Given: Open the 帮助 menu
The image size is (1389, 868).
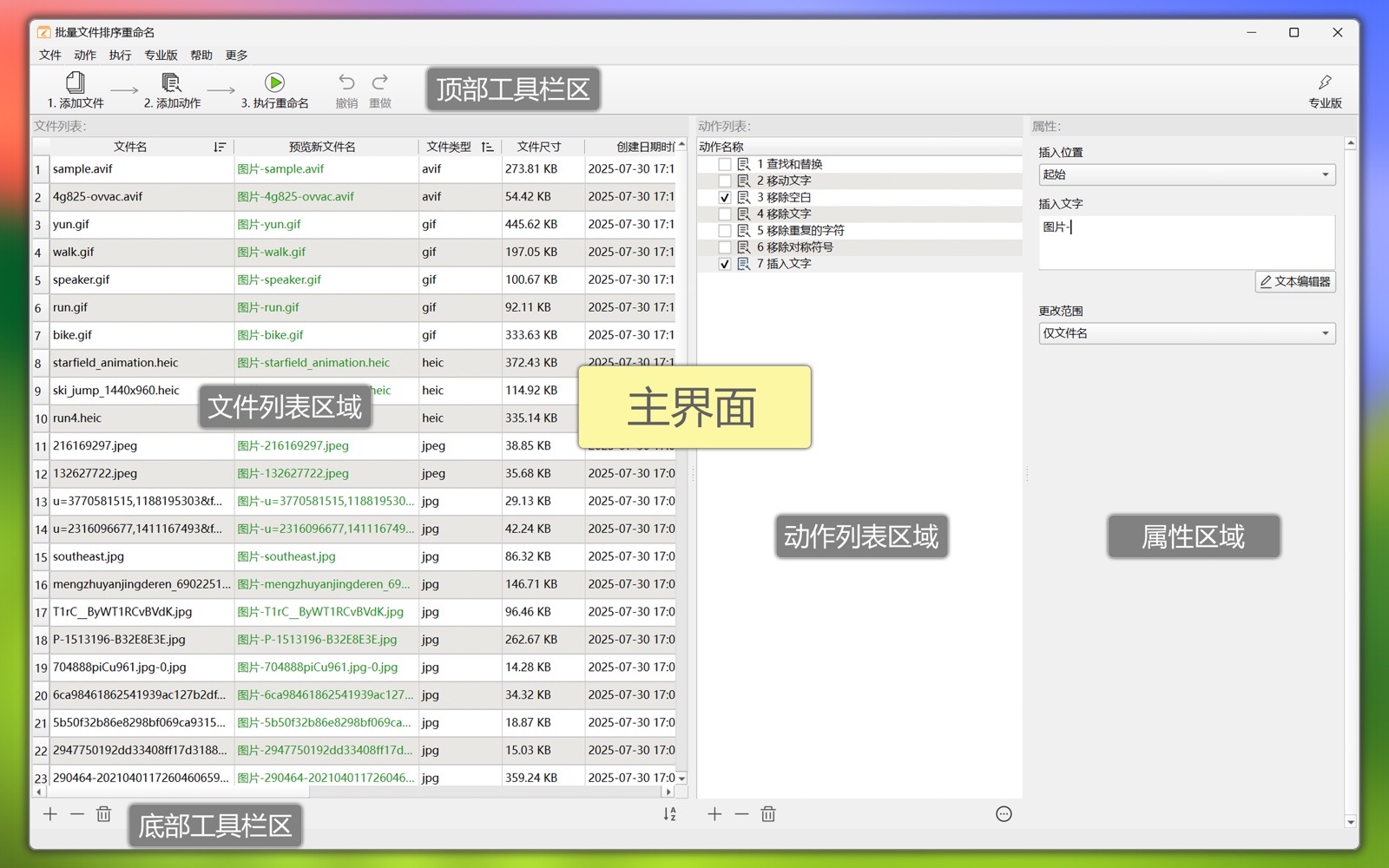Looking at the screenshot, I should (201, 56).
